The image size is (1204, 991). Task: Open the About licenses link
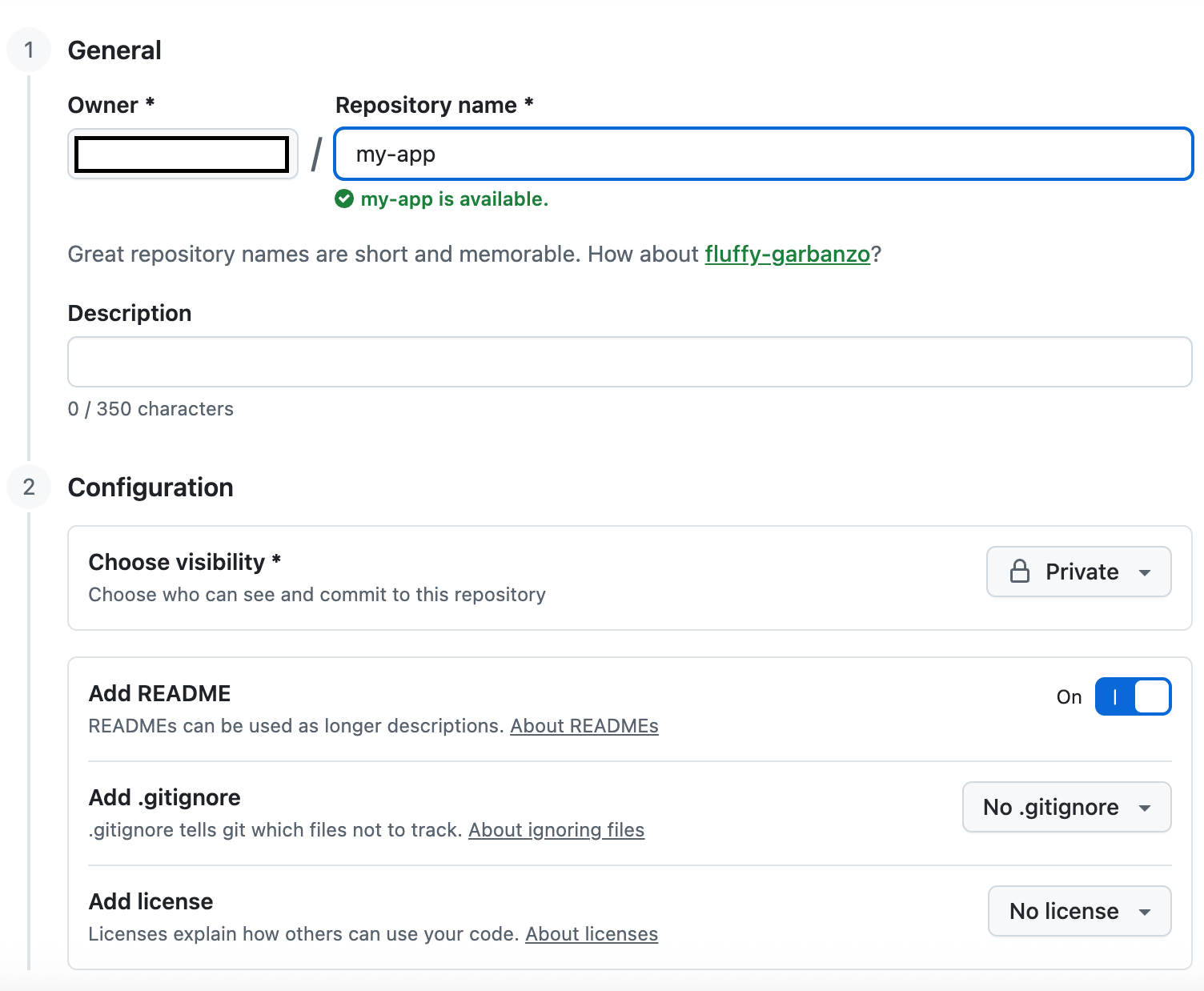[592, 934]
